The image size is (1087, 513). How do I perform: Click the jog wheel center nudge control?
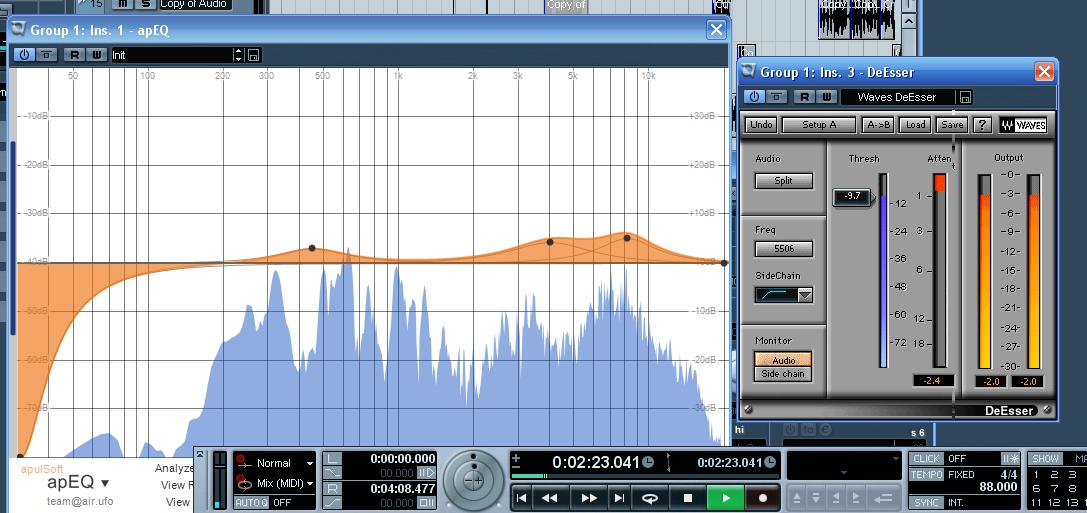tap(473, 480)
